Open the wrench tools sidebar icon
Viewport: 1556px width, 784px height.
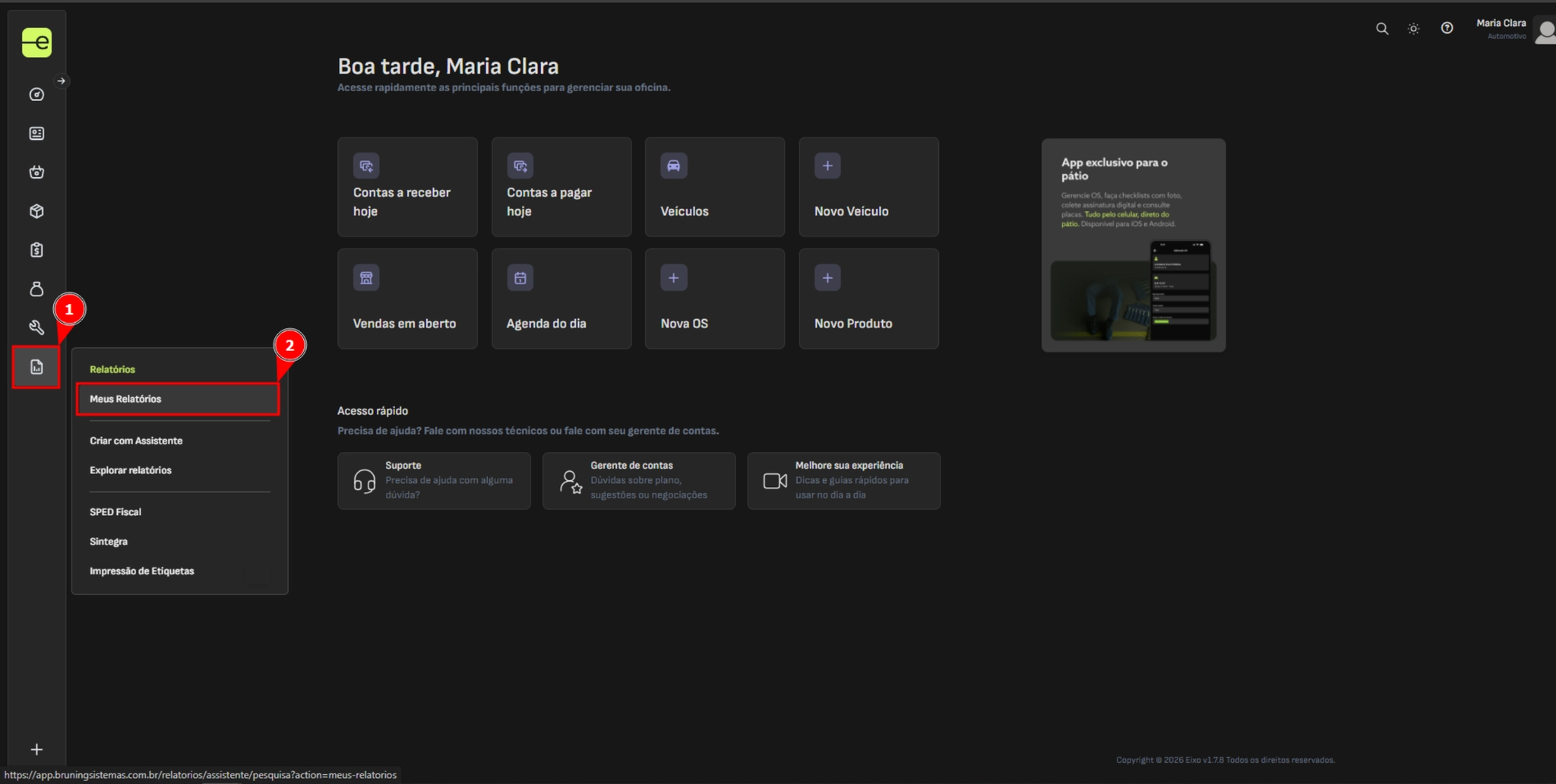[36, 327]
